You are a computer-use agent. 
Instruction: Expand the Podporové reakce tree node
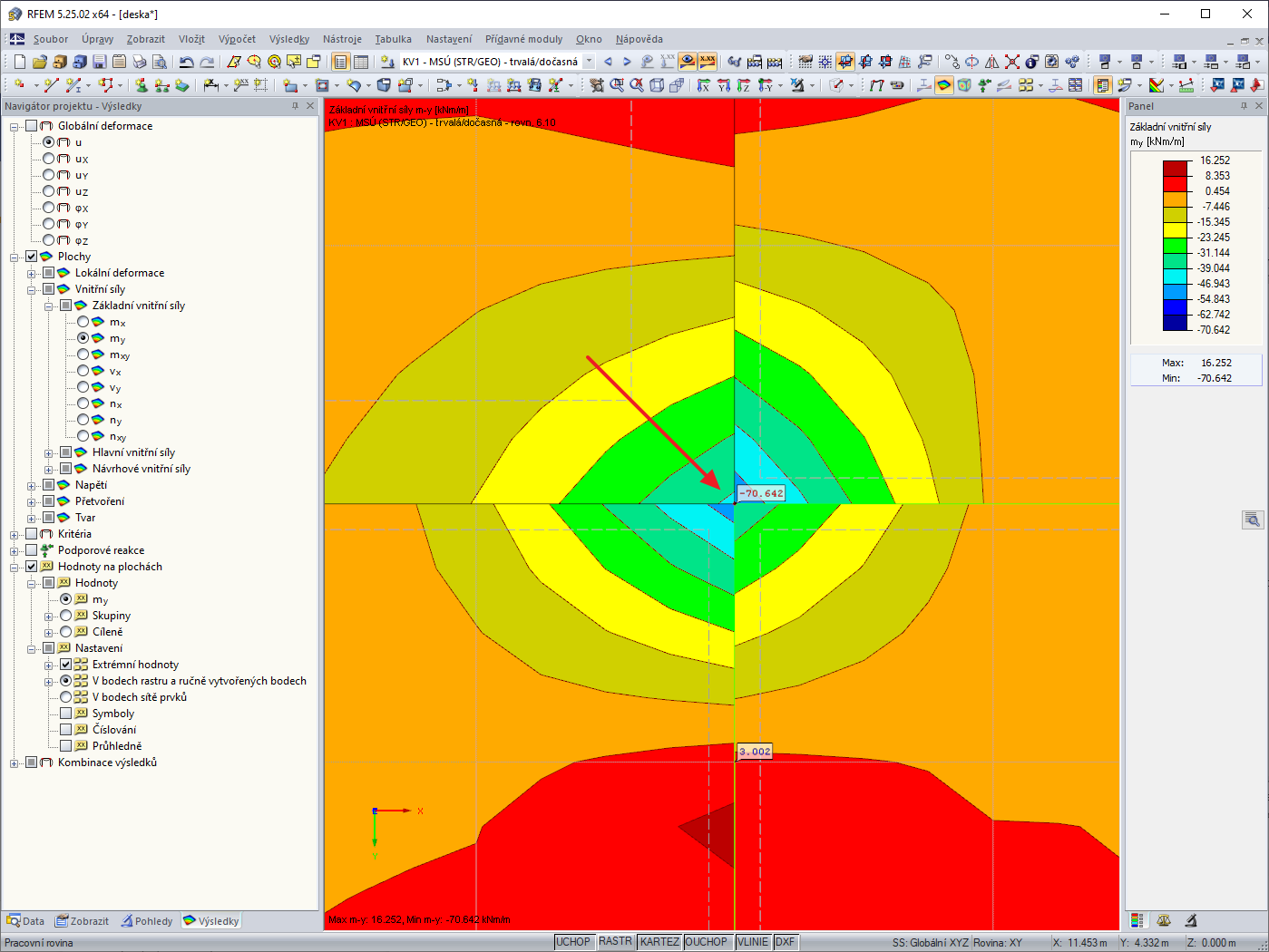coord(15,550)
